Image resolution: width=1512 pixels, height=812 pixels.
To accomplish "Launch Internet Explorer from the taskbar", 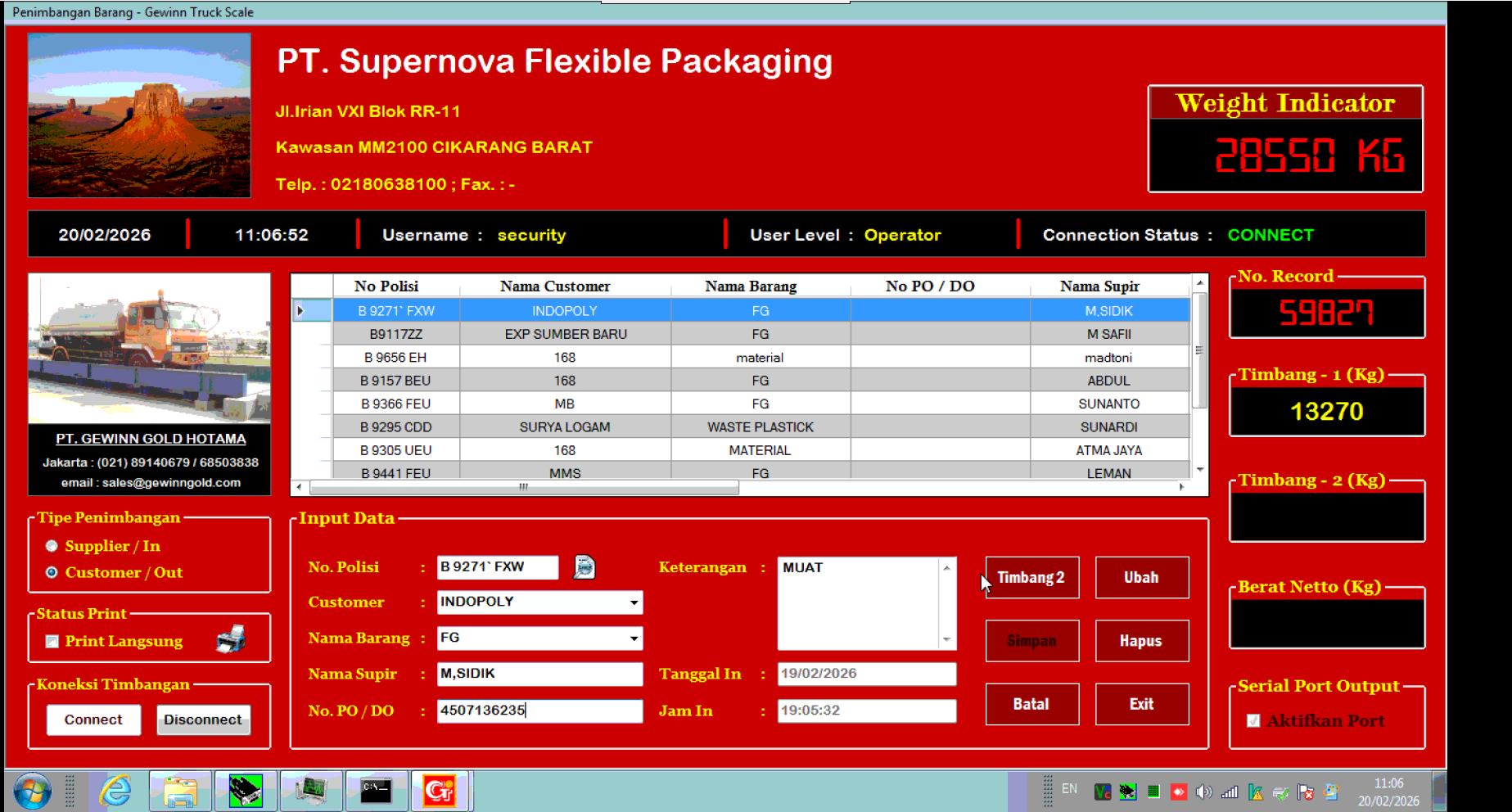I will click(x=115, y=791).
